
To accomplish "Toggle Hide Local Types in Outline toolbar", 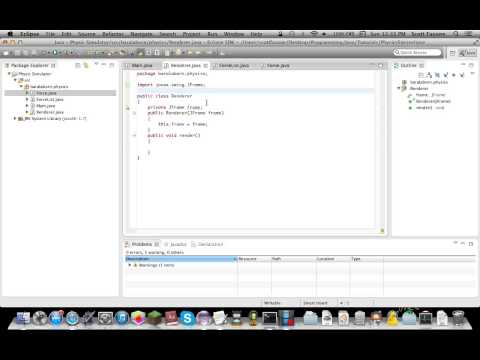I will [462, 75].
